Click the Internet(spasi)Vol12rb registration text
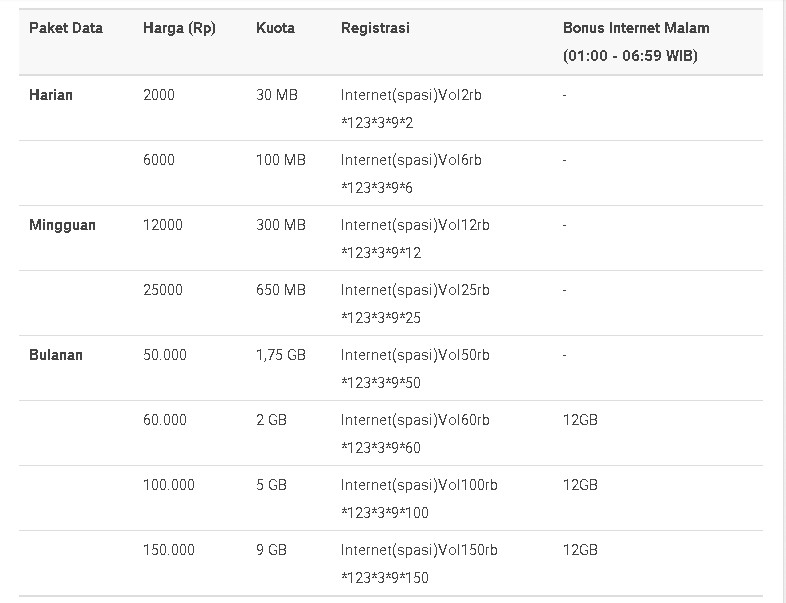The width and height of the screenshot is (786, 603). tap(415, 225)
